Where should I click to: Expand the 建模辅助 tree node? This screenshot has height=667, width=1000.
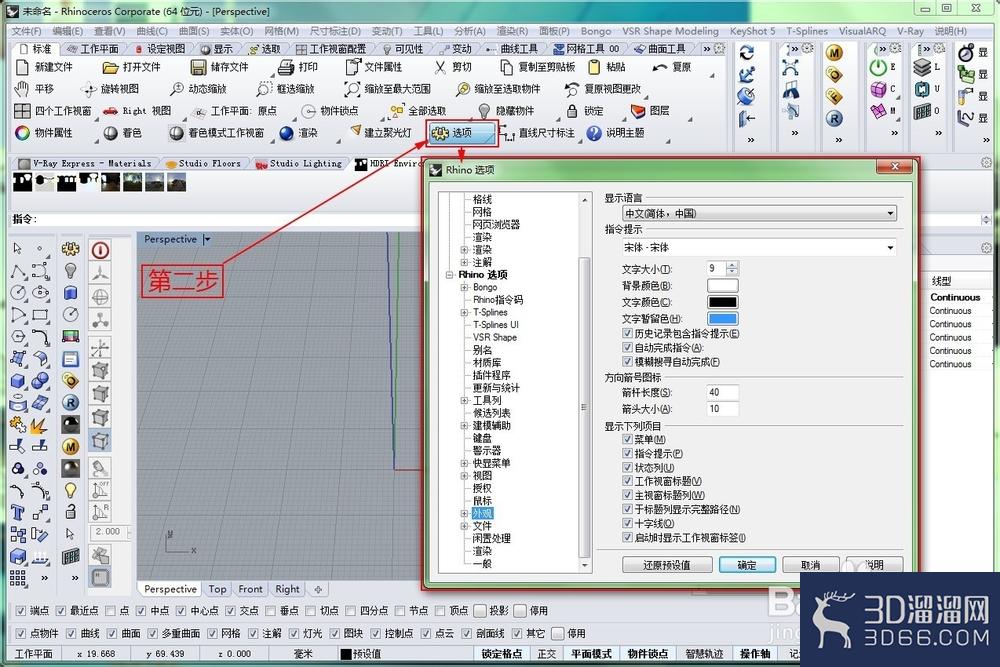point(464,425)
